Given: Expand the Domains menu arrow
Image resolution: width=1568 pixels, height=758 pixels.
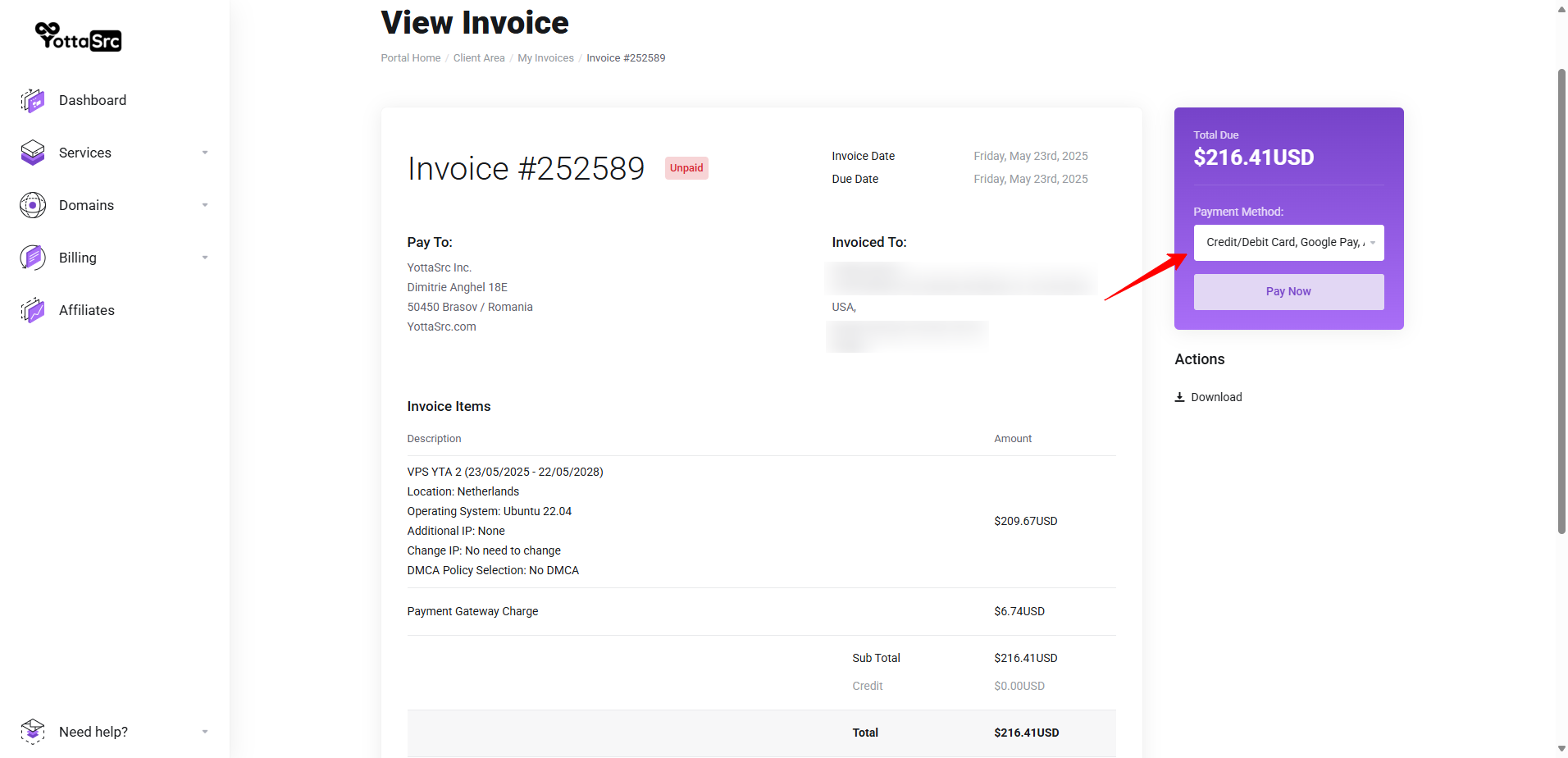Looking at the screenshot, I should pos(205,205).
